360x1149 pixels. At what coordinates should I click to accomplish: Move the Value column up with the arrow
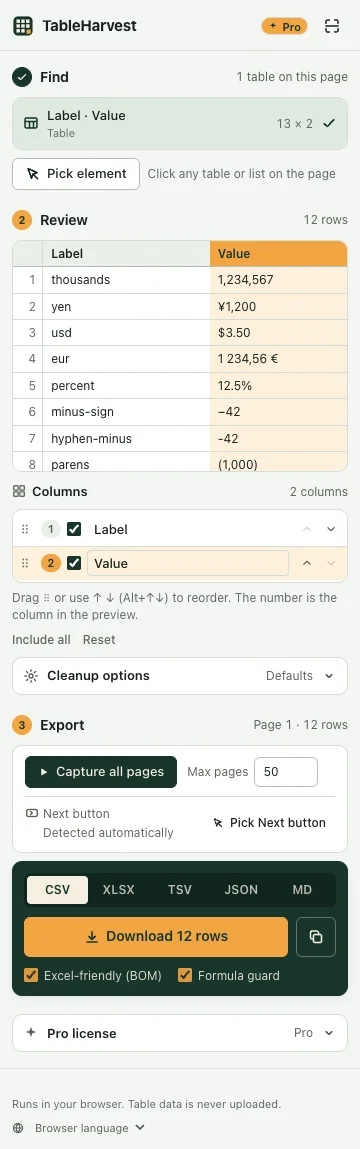pos(307,563)
